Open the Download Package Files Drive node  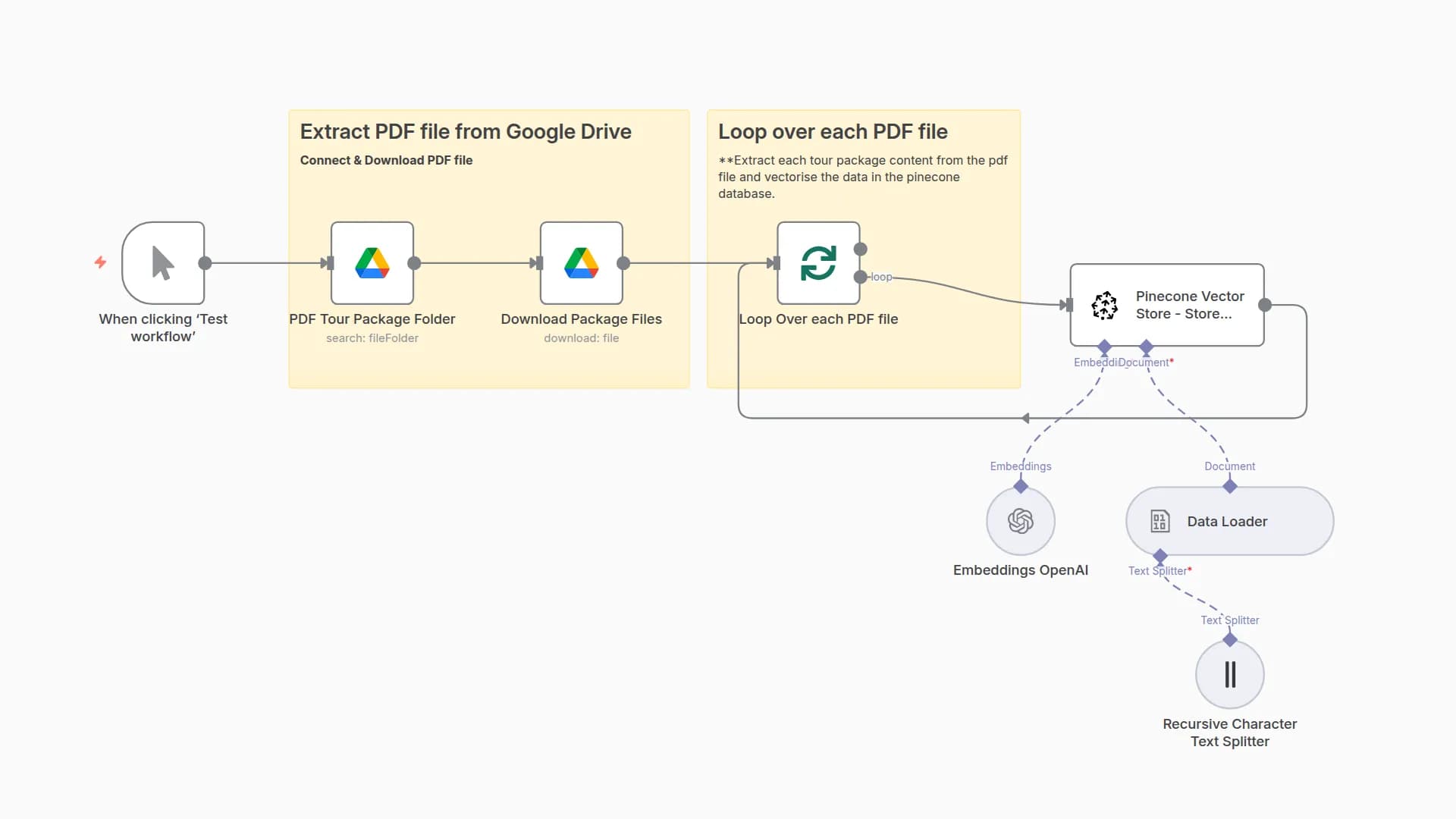[x=582, y=263]
